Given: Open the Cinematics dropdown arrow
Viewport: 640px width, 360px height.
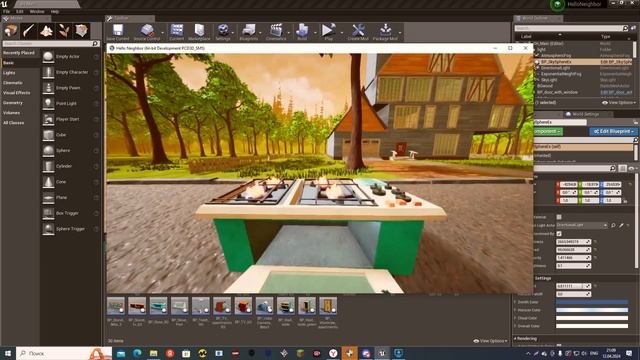Looking at the screenshot, I should pos(289,33).
